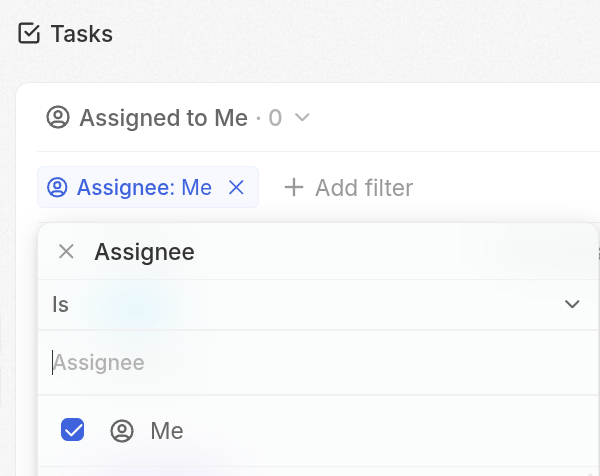Click the person icon beside Assigned to Me
Image resolution: width=600 pixels, height=476 pixels.
(x=58, y=118)
